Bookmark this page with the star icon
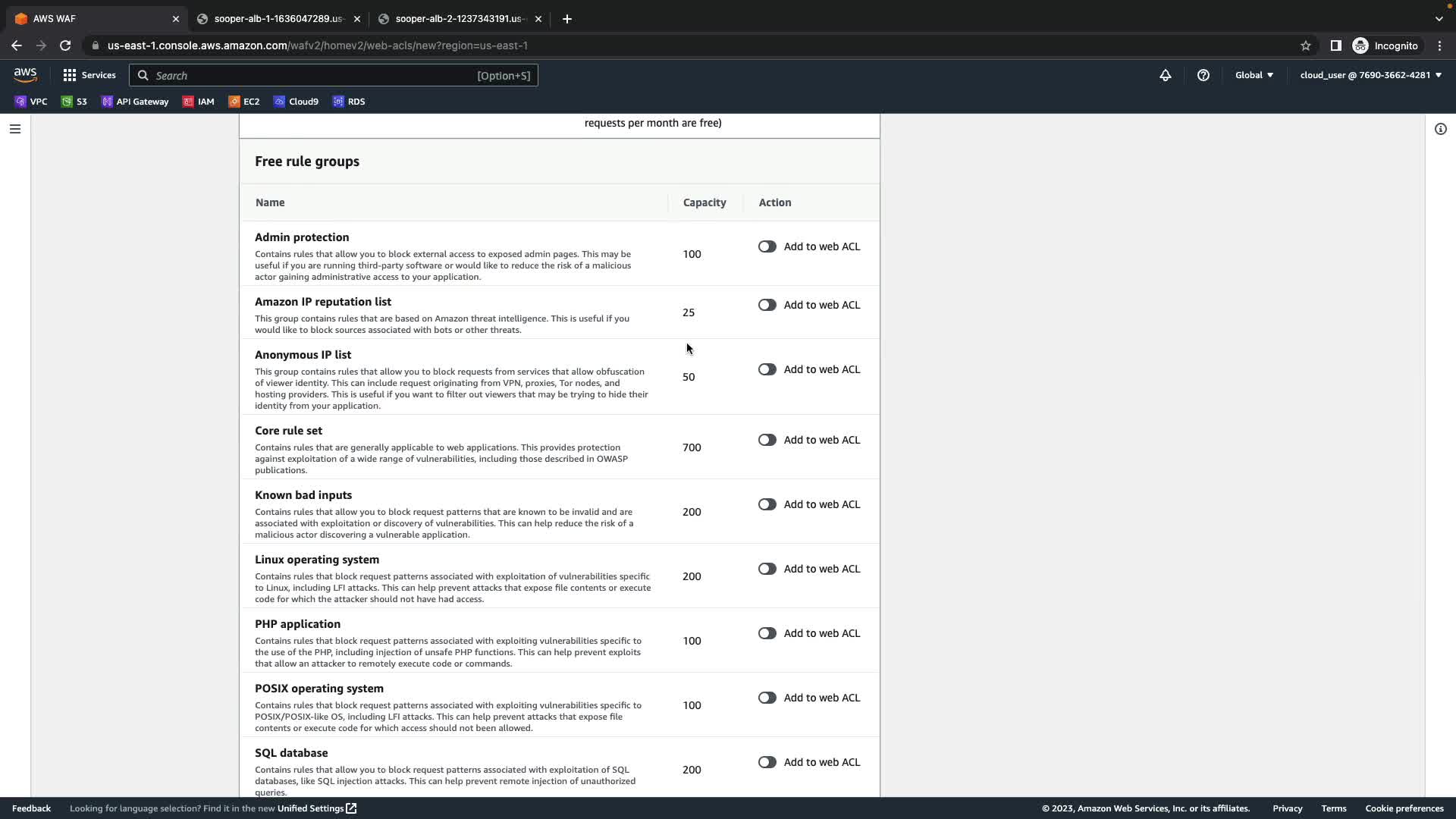1456x819 pixels. pos(1305,45)
